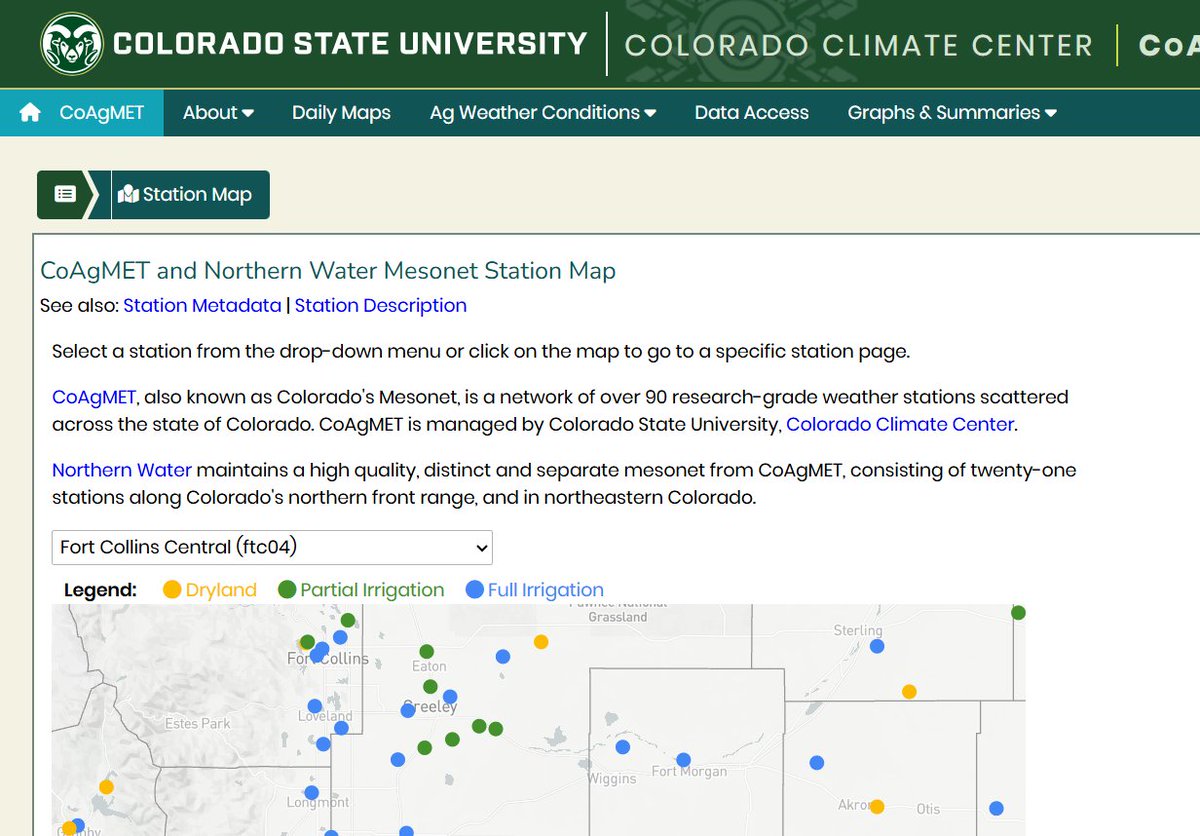This screenshot has width=1200, height=836.
Task: Open the station selection drop-down menu
Action: click(272, 547)
